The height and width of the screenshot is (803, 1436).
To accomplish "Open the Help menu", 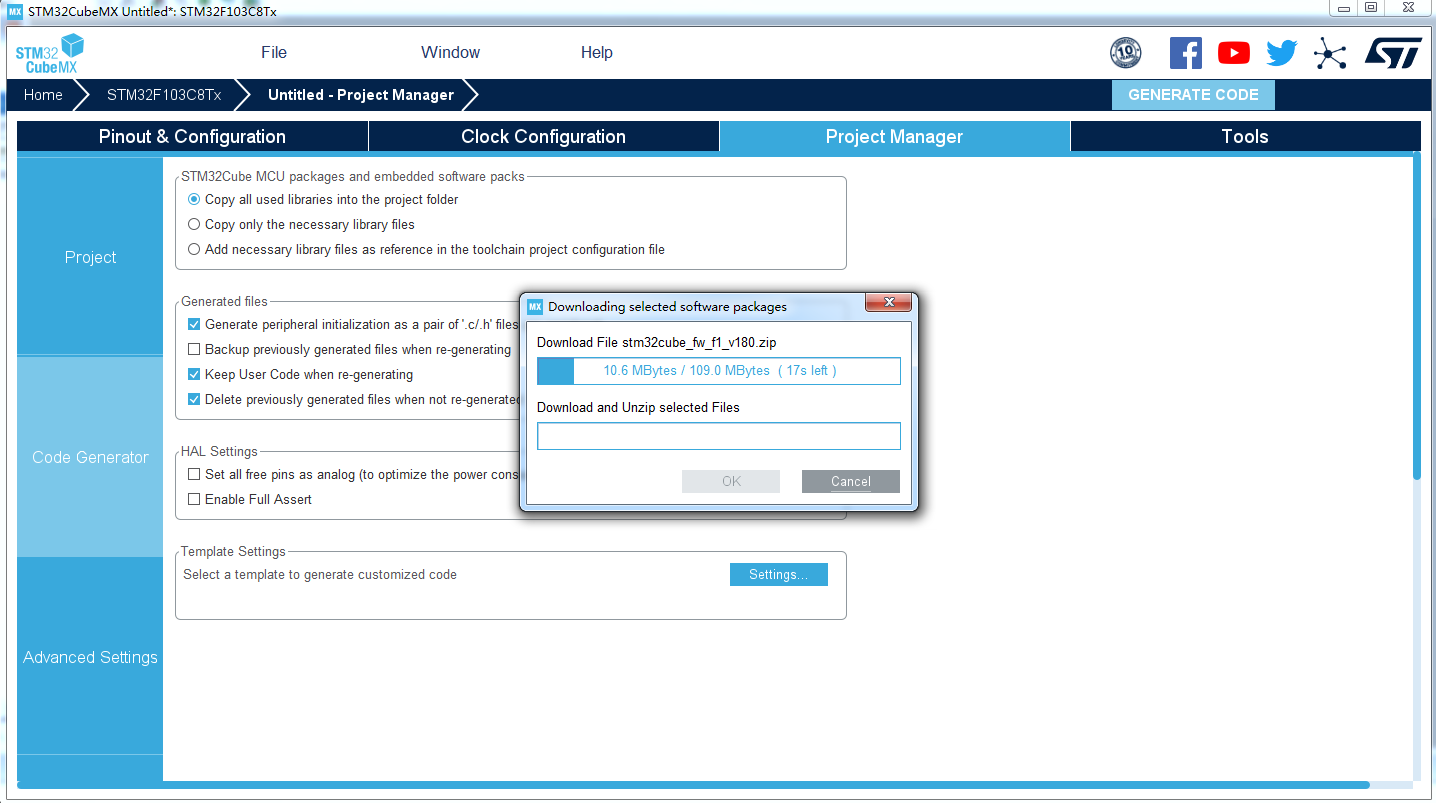I will (x=596, y=52).
